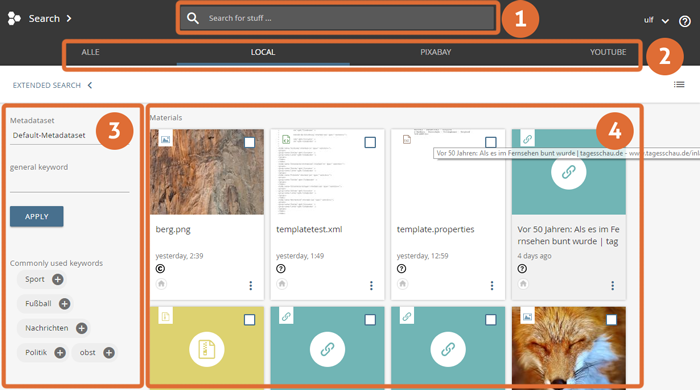
Task: Click license question icon on templatetest.xml
Action: pos(281,269)
